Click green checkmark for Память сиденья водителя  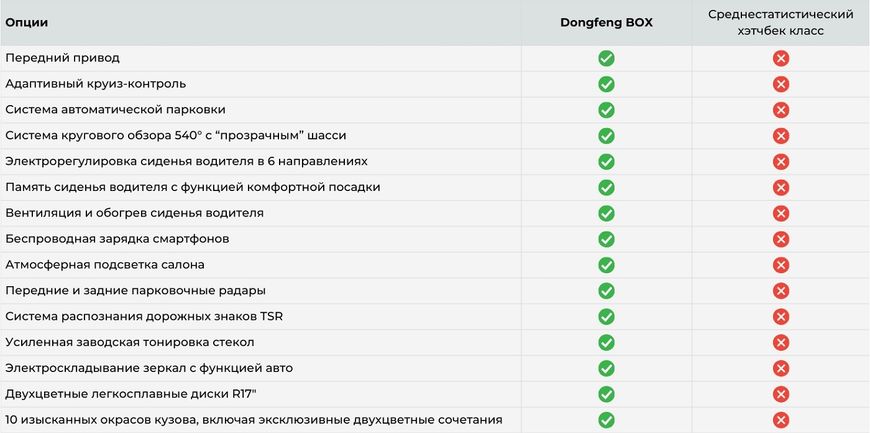point(606,187)
